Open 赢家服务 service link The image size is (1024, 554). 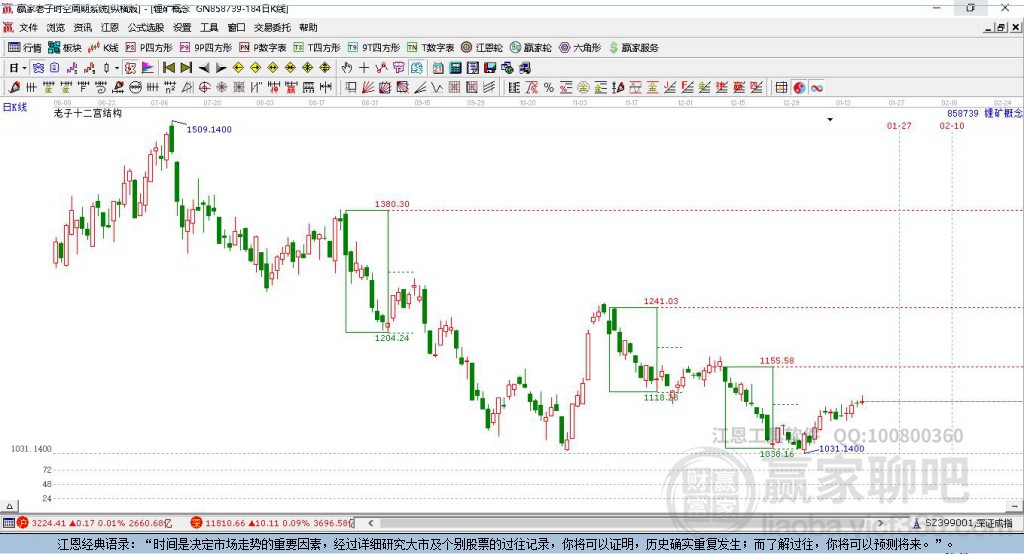click(x=633, y=48)
